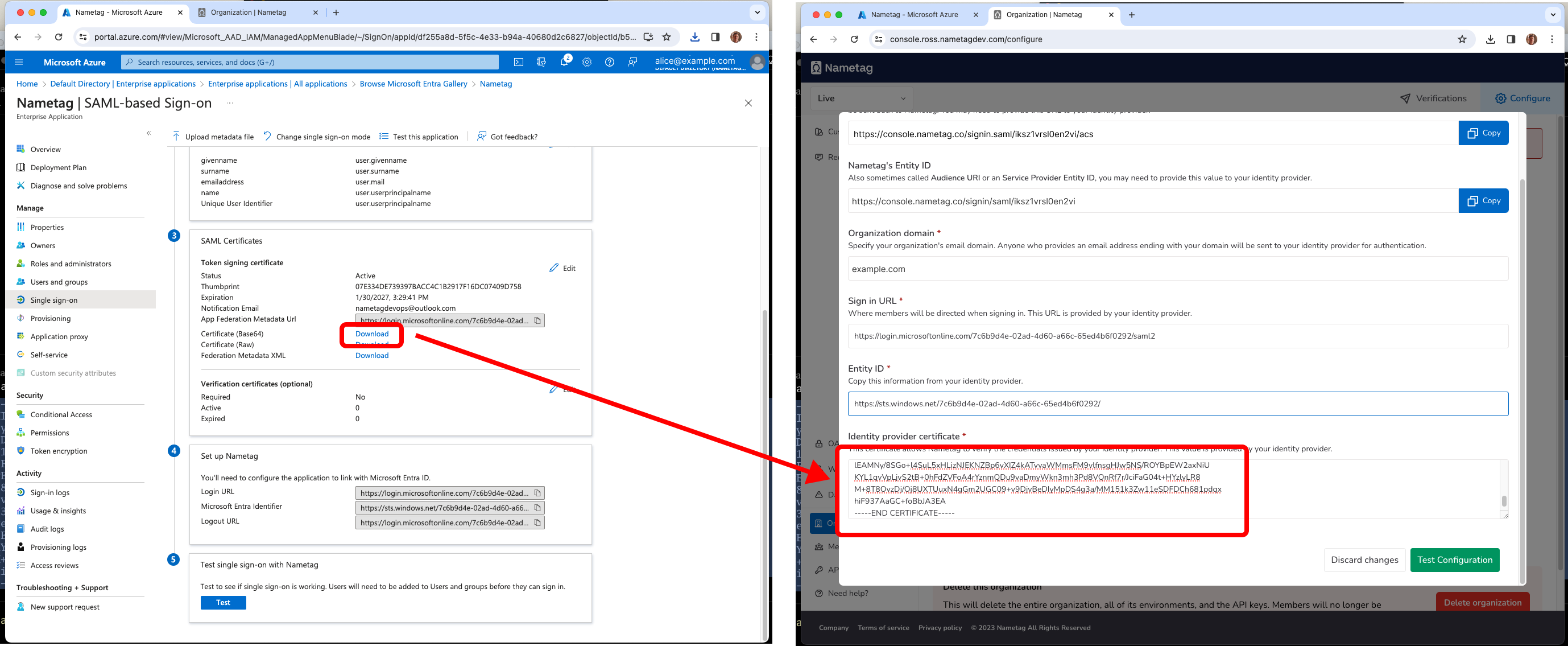Open Configure tab in Nametag

click(x=1522, y=98)
